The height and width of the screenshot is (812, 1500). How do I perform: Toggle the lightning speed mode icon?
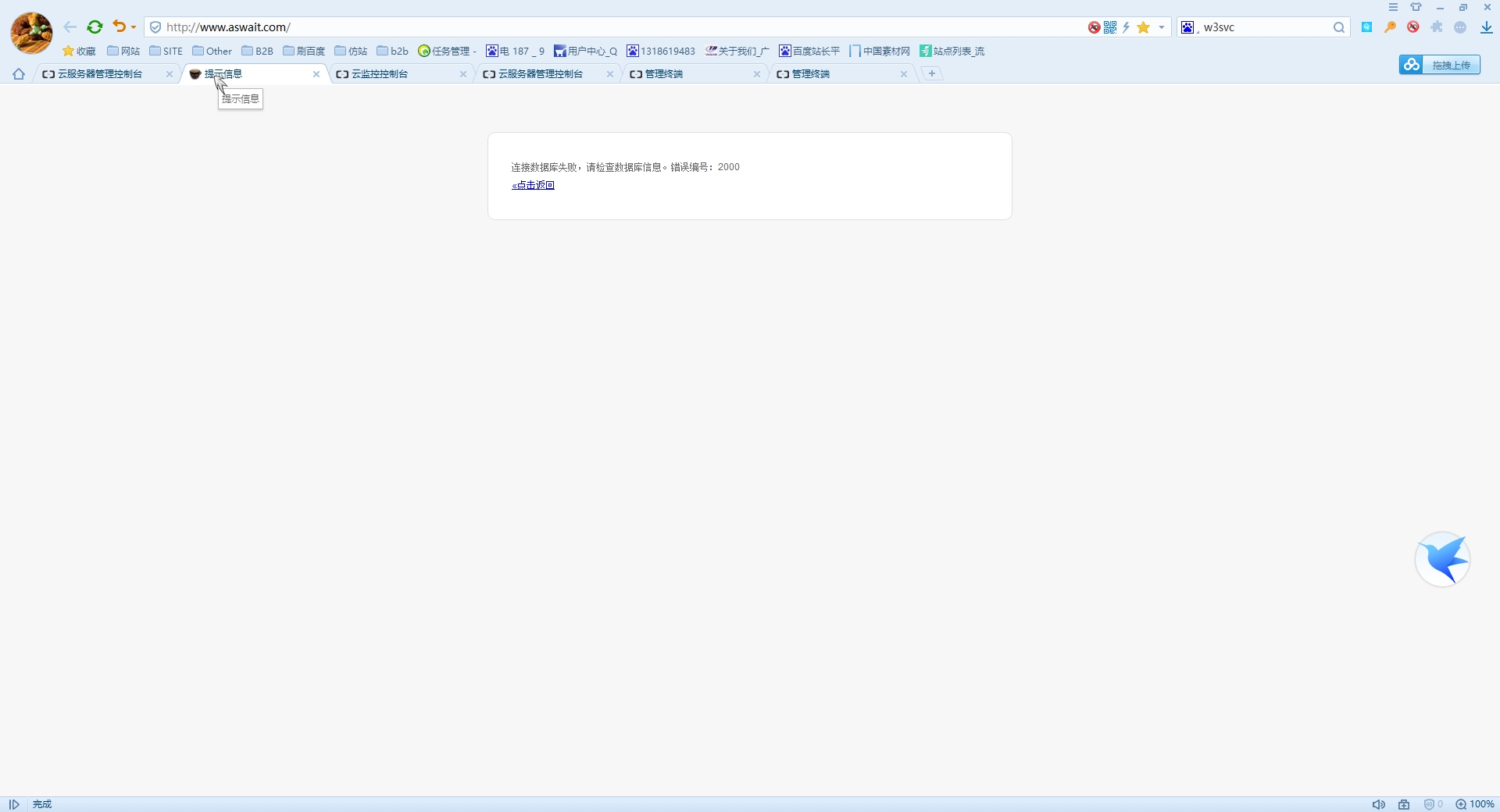click(1127, 27)
